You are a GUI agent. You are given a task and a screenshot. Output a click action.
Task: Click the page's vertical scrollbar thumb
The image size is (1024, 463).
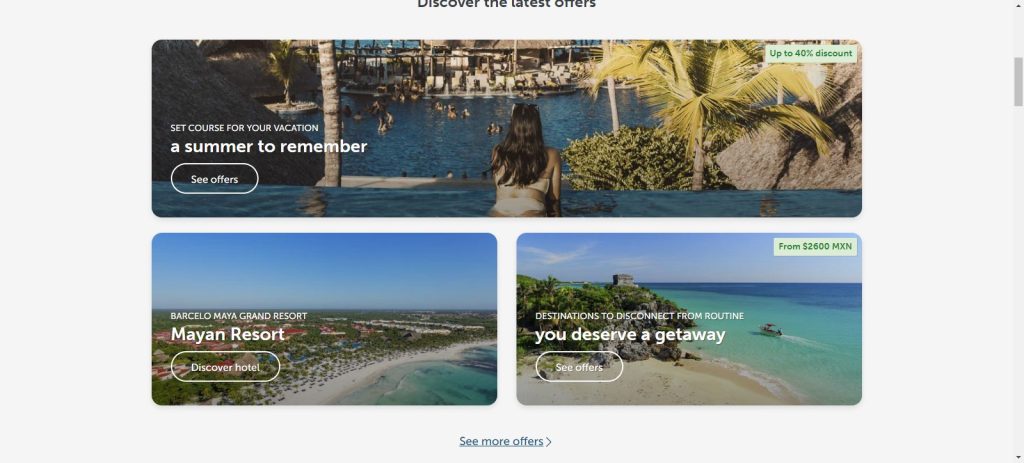point(1017,82)
